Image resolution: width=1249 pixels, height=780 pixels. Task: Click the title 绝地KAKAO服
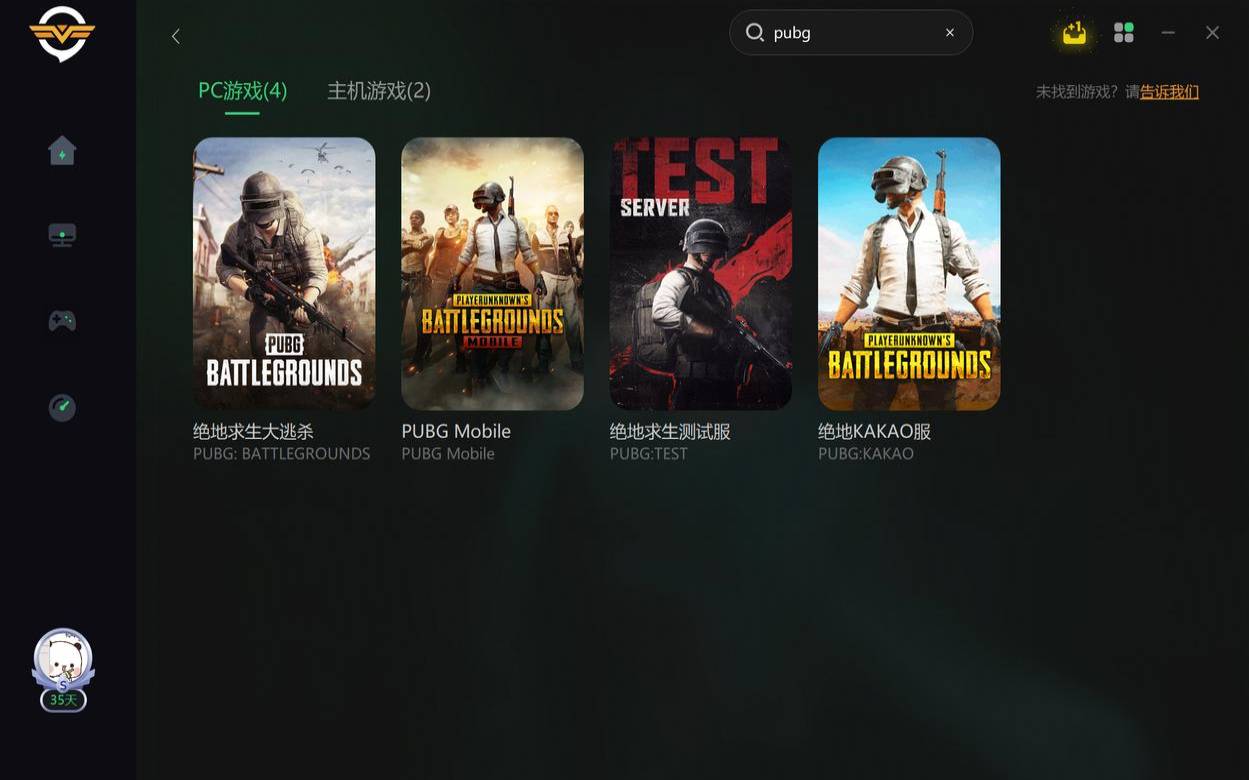click(874, 431)
